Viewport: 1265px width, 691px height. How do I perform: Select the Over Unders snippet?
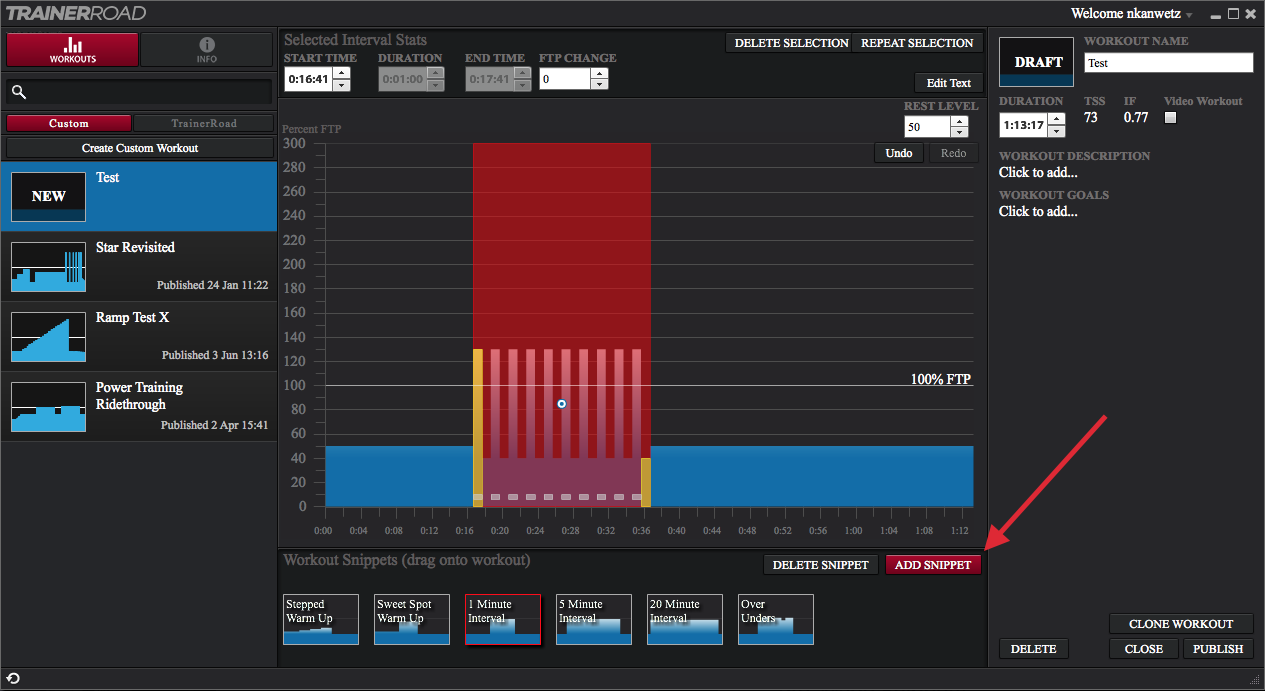tap(776, 619)
